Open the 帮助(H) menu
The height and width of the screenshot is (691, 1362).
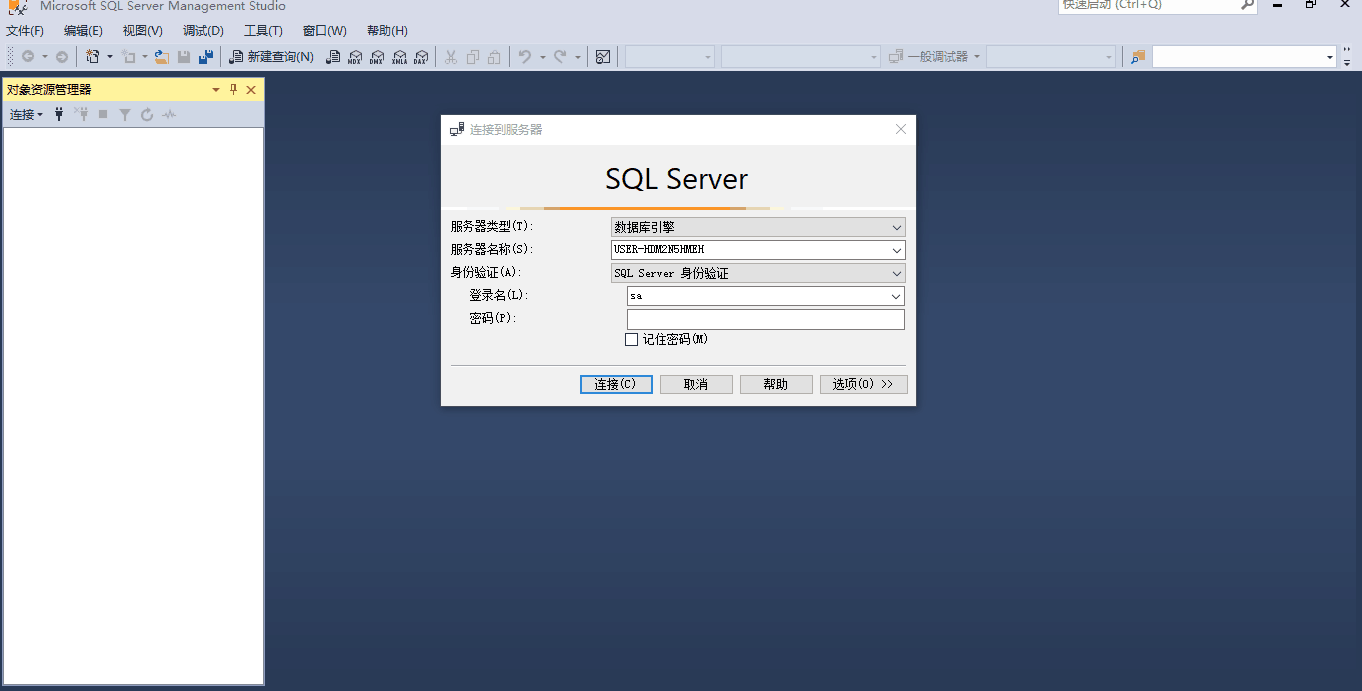tap(387, 31)
